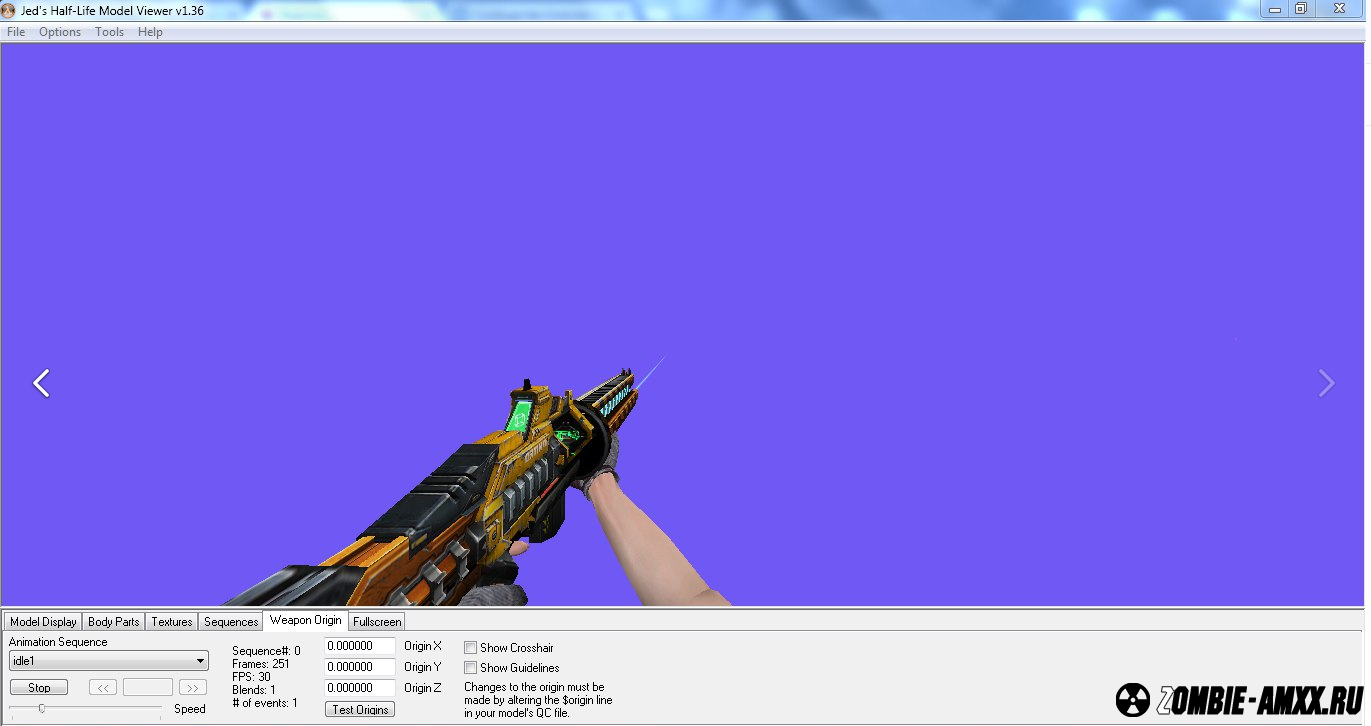1371x726 pixels.
Task: Click the 'Sequence#: 0' info text
Action: click(266, 651)
